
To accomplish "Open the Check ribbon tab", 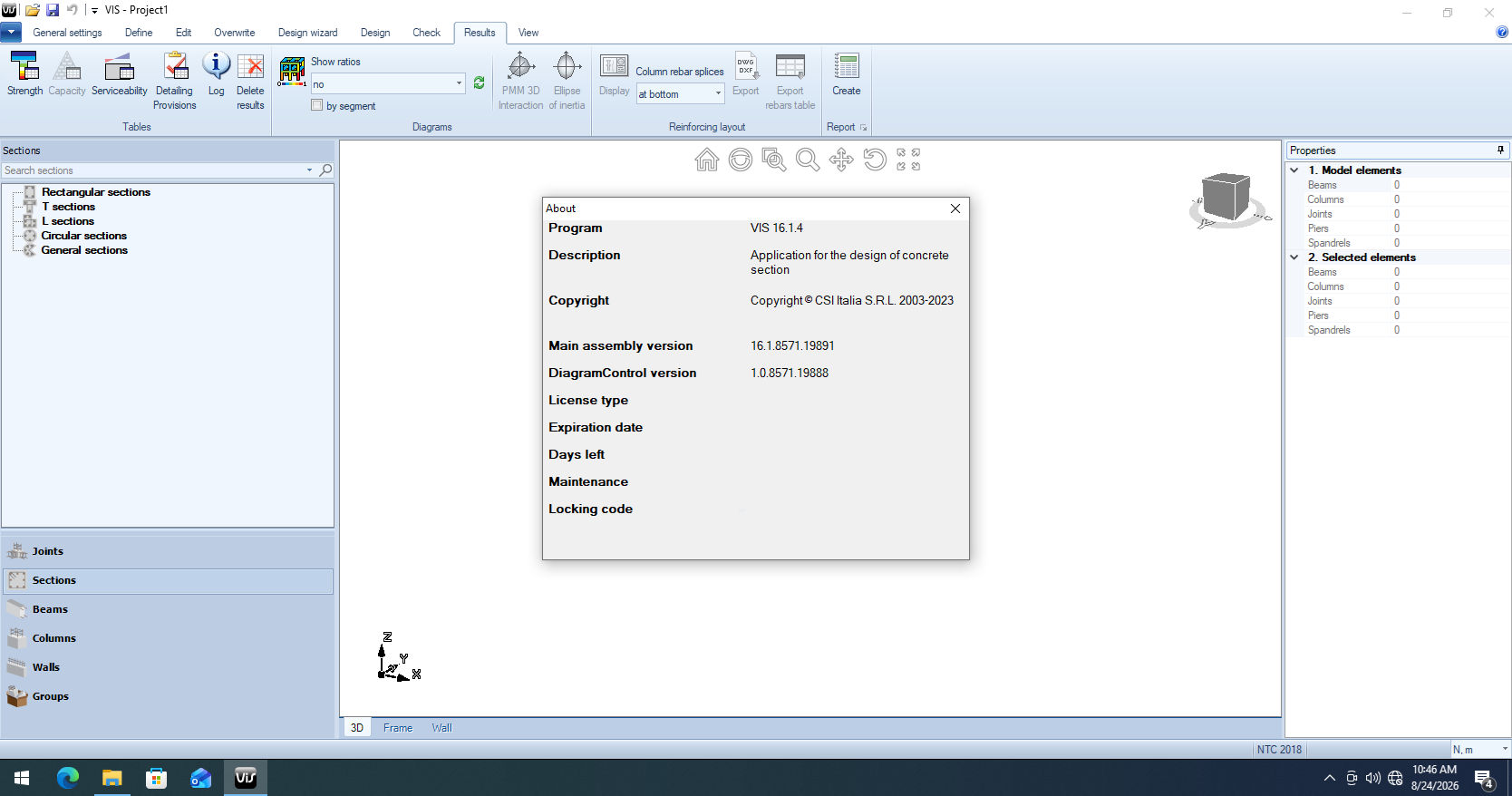I will pos(426,33).
